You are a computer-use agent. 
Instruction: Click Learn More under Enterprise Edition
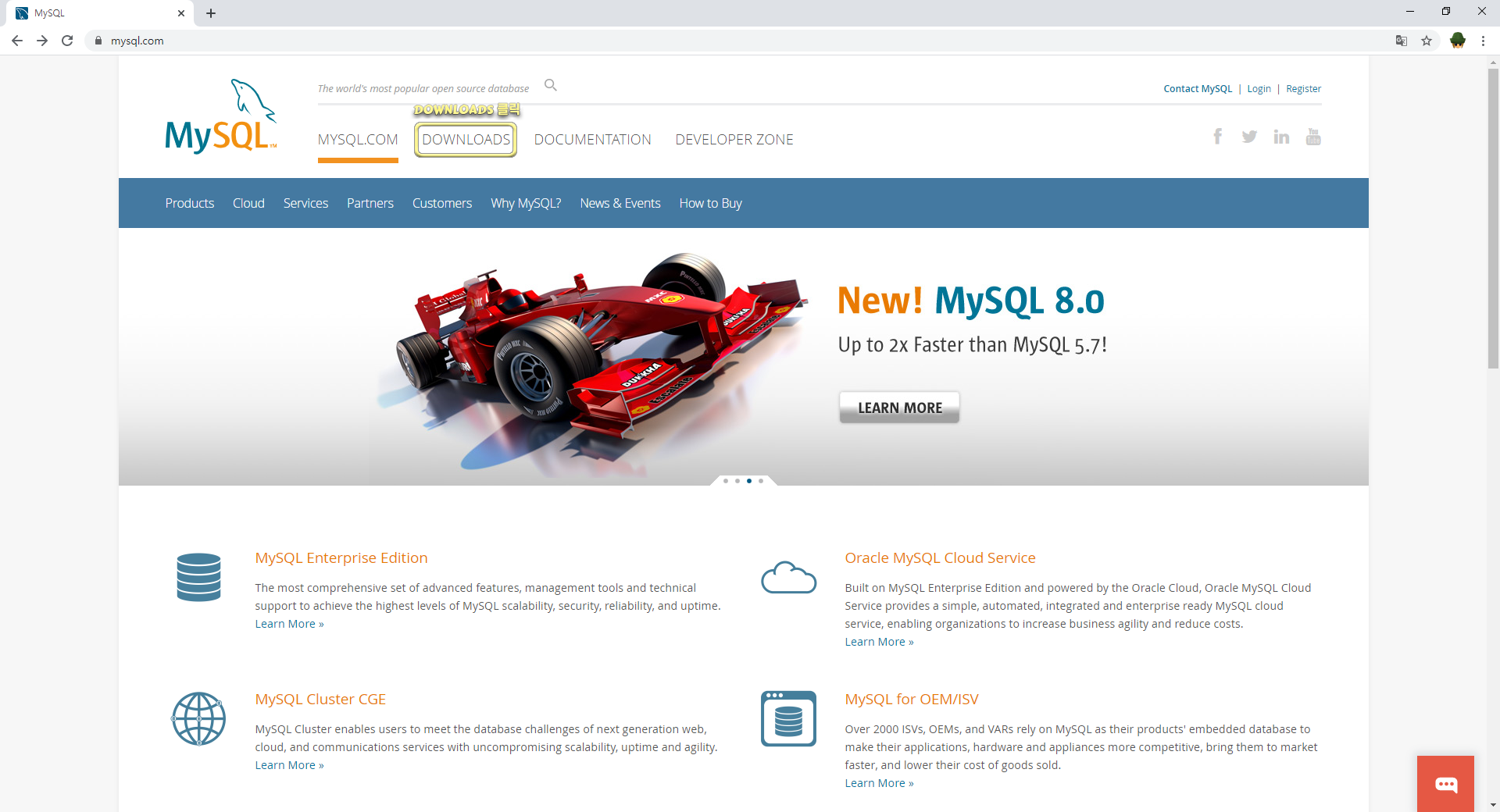tap(289, 624)
